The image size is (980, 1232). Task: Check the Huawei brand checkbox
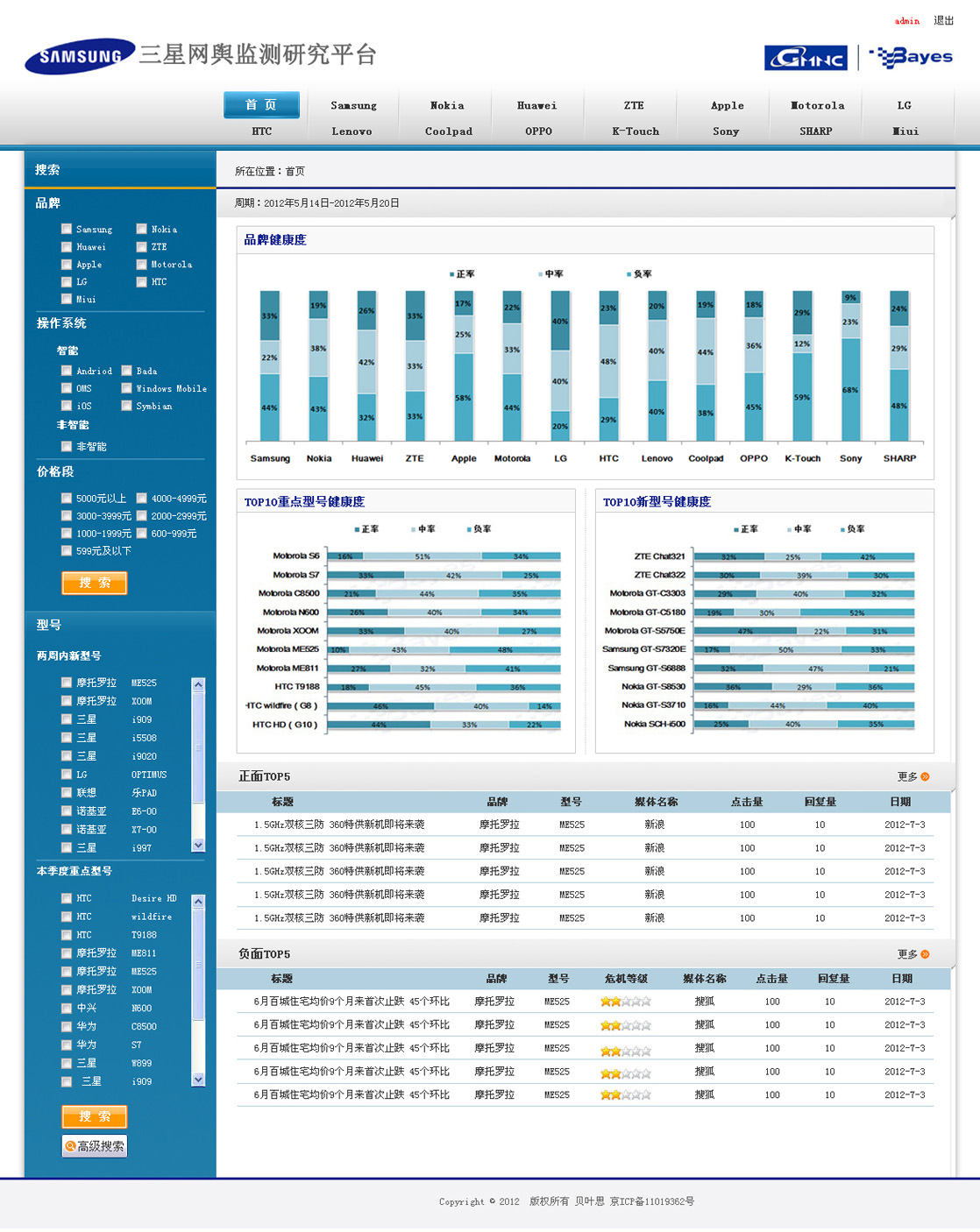pos(67,246)
